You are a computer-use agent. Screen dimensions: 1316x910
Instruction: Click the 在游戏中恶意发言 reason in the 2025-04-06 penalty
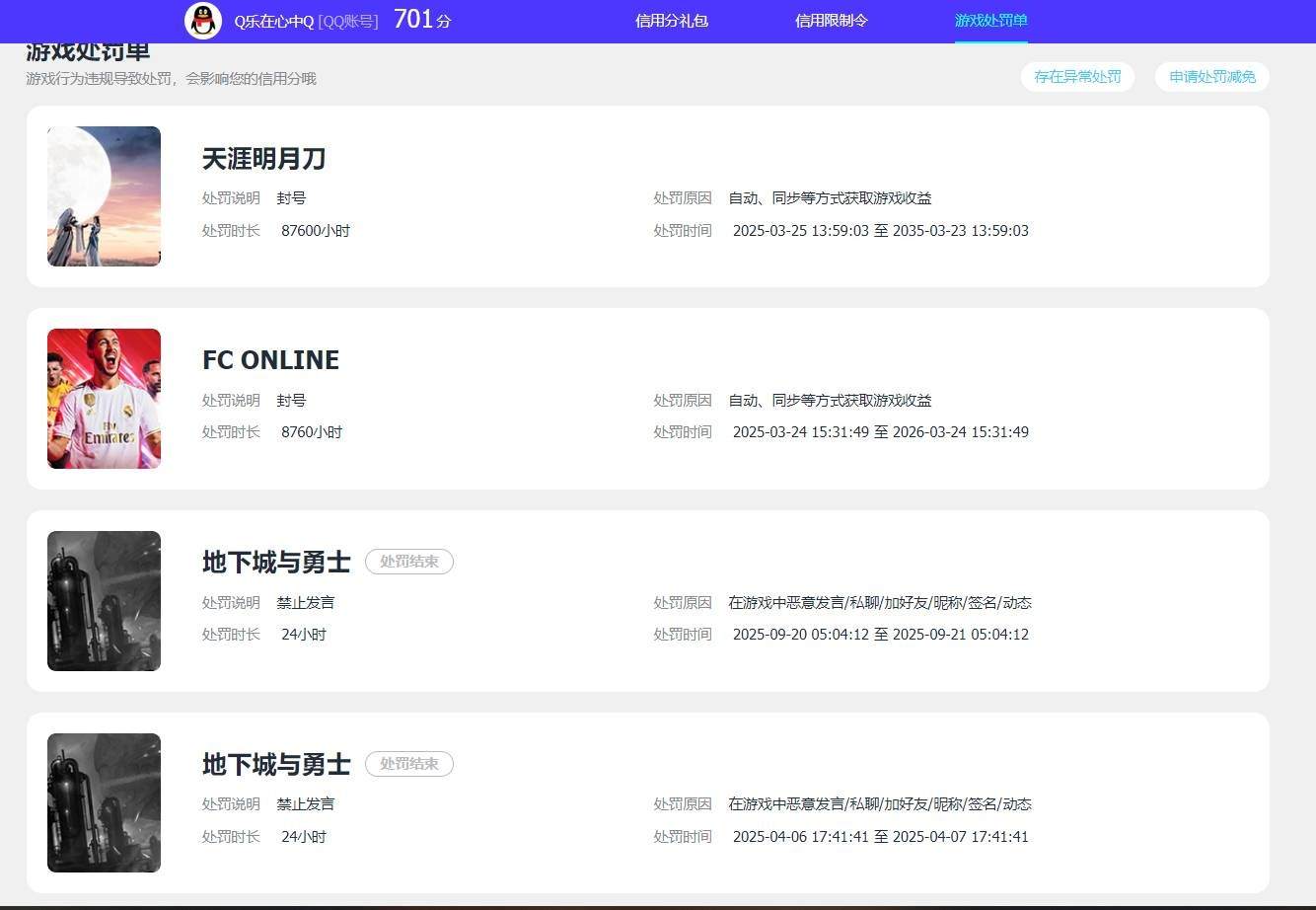coord(880,804)
